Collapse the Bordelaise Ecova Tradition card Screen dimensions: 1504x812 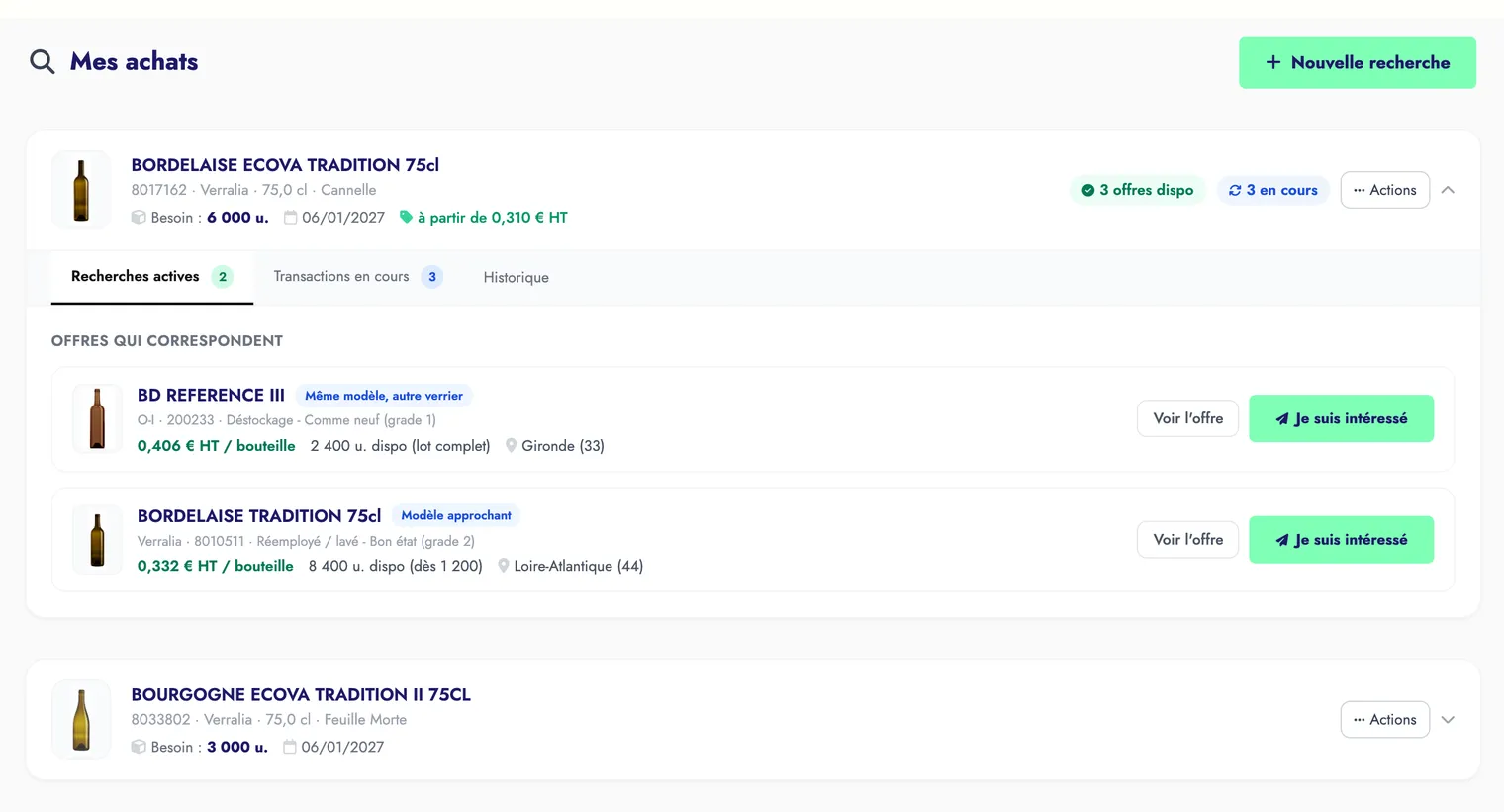pos(1448,190)
